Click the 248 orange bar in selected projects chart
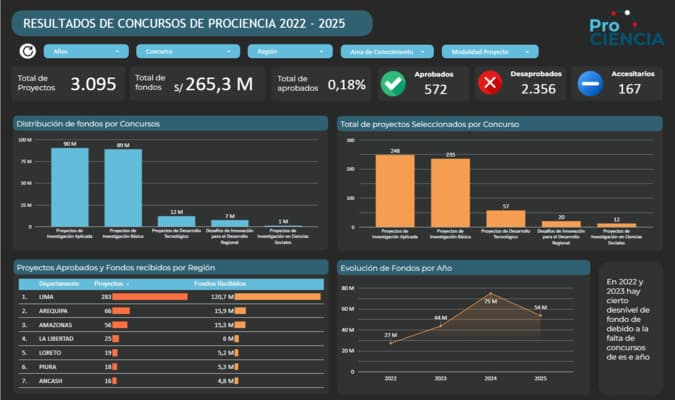Viewport: 675px width, 400px height. pos(395,191)
